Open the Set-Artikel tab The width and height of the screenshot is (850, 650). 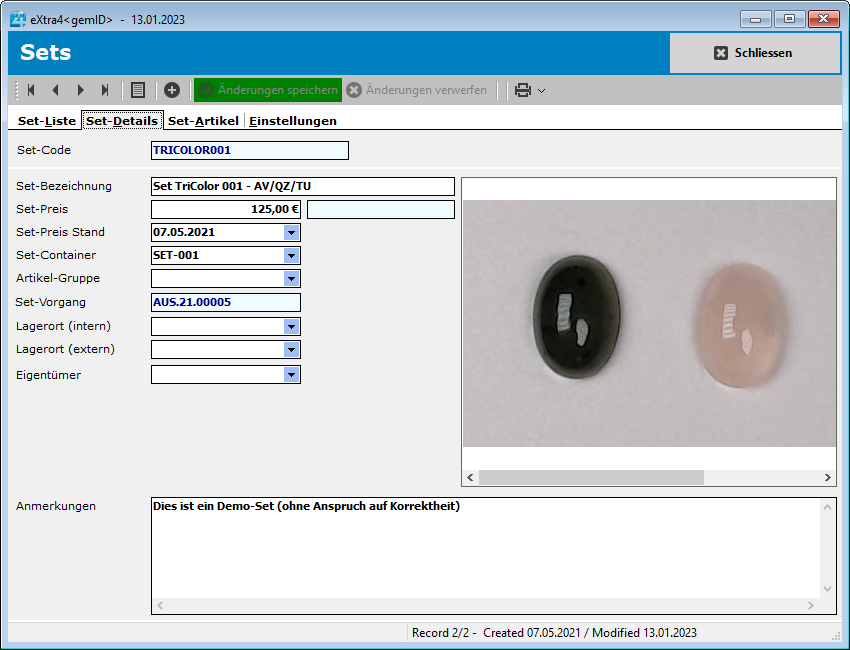(x=203, y=121)
